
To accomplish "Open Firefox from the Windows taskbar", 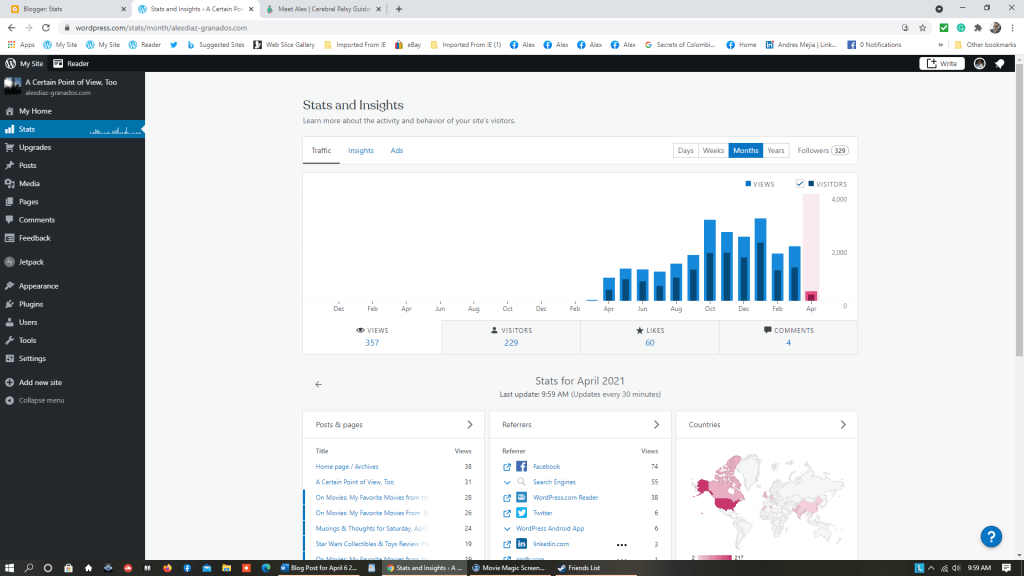I will (167, 568).
